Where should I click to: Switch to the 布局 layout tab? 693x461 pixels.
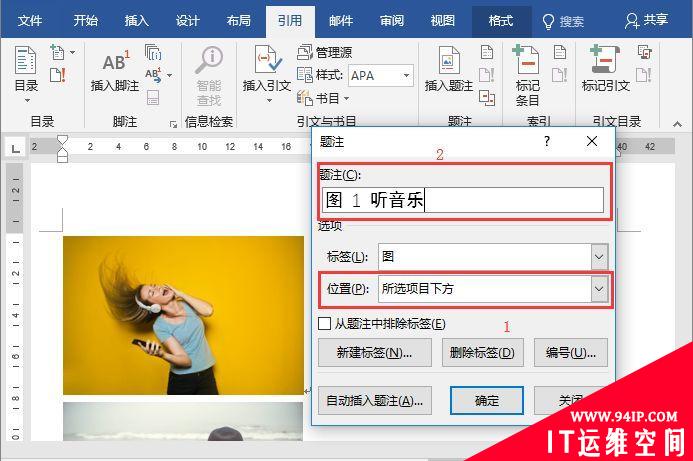coord(239,20)
